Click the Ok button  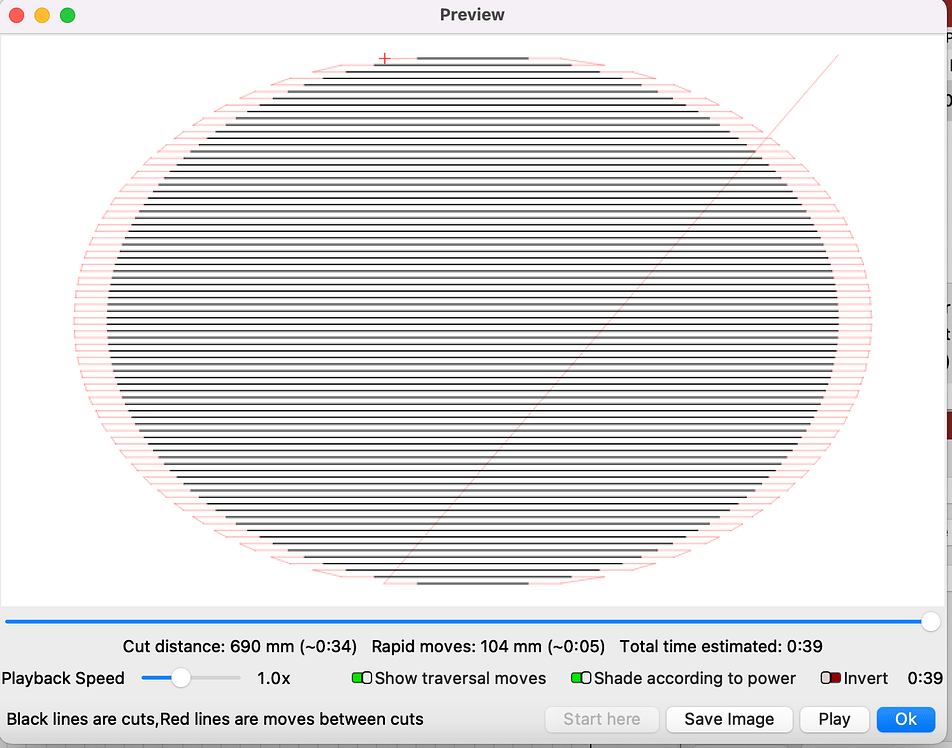pos(905,719)
